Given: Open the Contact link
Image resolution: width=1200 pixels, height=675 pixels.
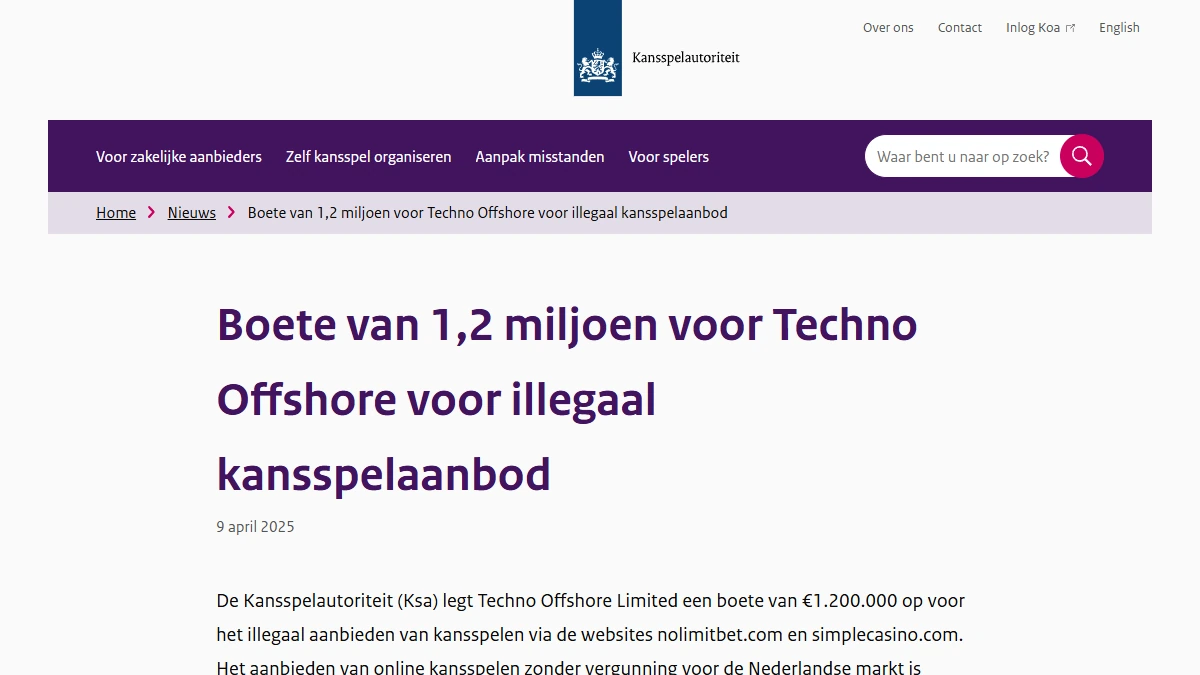Looking at the screenshot, I should pyautogui.click(x=960, y=28).
